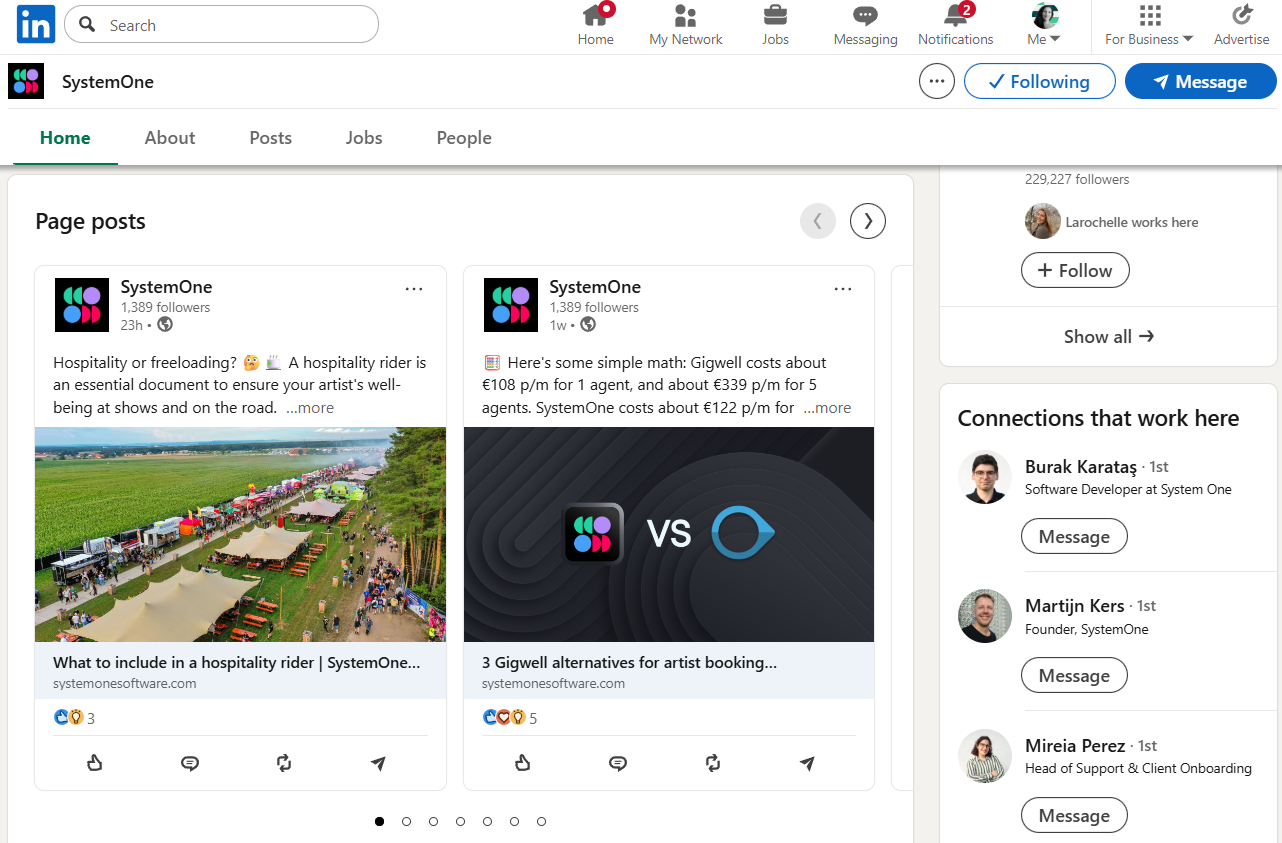Click SystemOne avatar on the 23h post
This screenshot has width=1282, height=843.
pos(82,305)
